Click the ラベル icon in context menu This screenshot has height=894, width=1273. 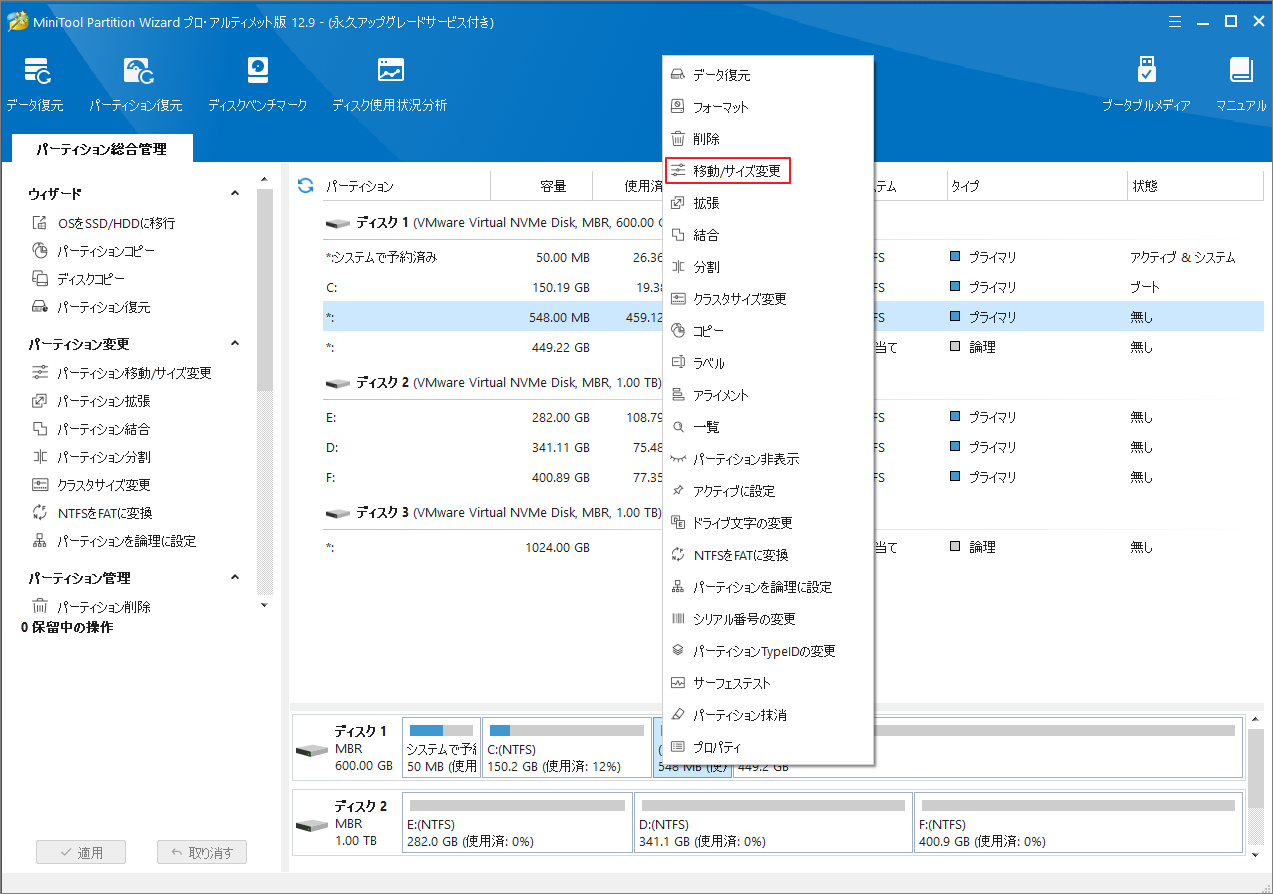[678, 363]
